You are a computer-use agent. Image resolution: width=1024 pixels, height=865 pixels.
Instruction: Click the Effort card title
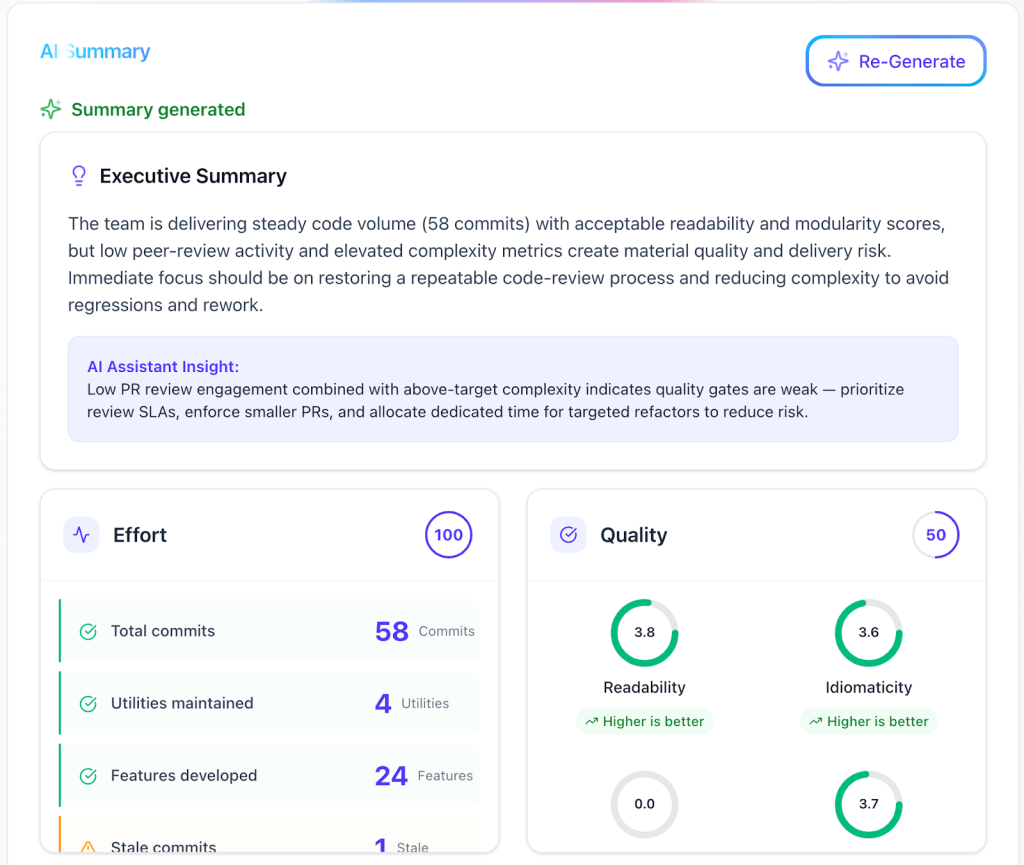pos(140,535)
